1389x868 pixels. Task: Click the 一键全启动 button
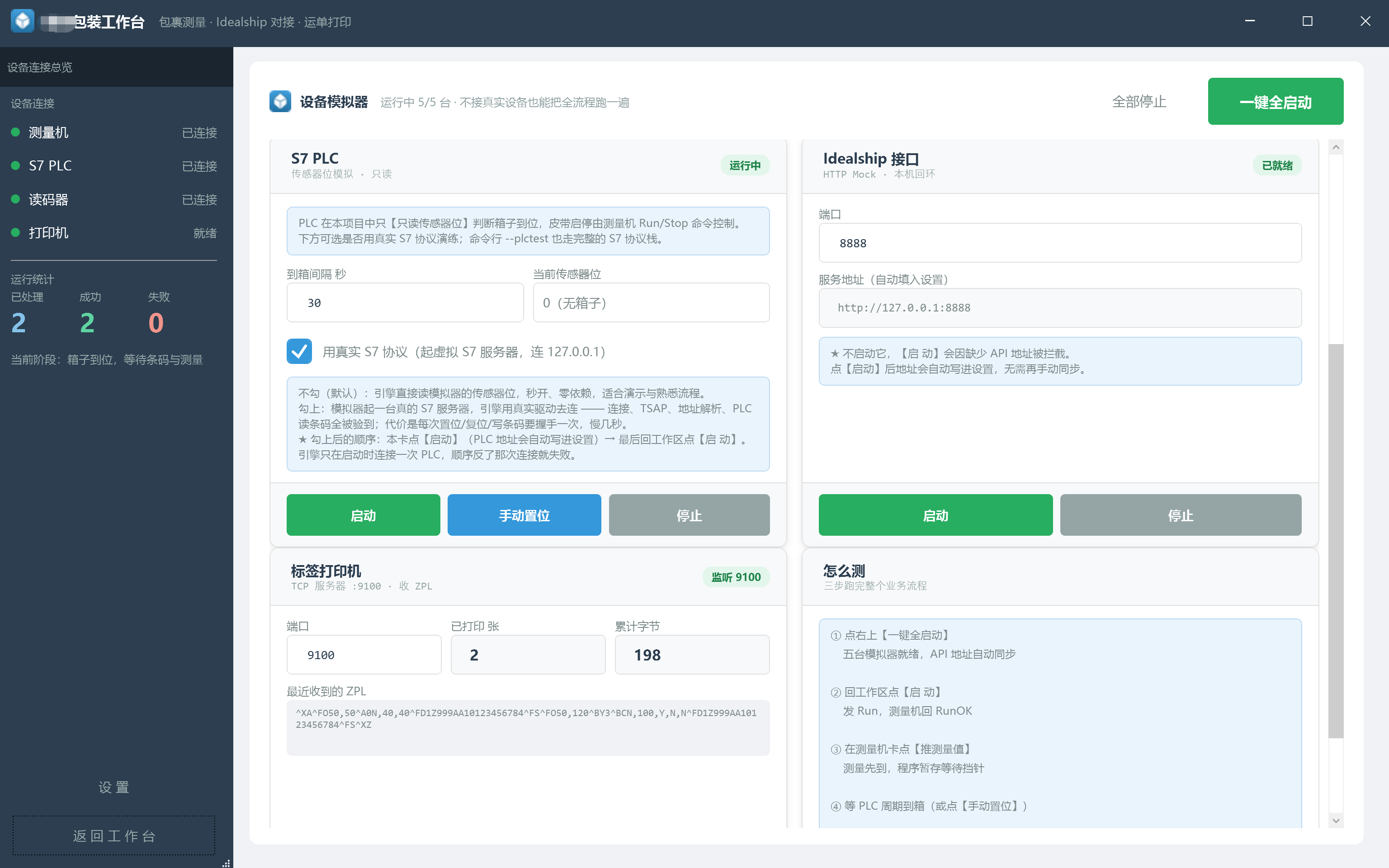pyautogui.click(x=1276, y=102)
